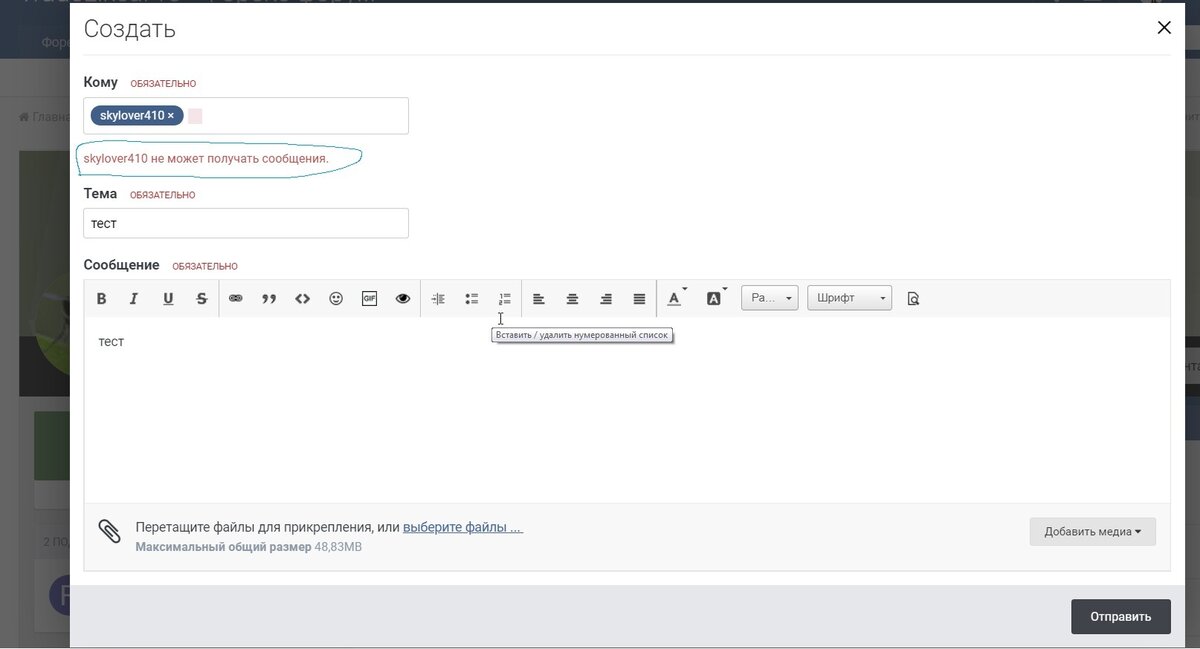
Task: Open the emoji picker
Action: pyautogui.click(x=336, y=298)
